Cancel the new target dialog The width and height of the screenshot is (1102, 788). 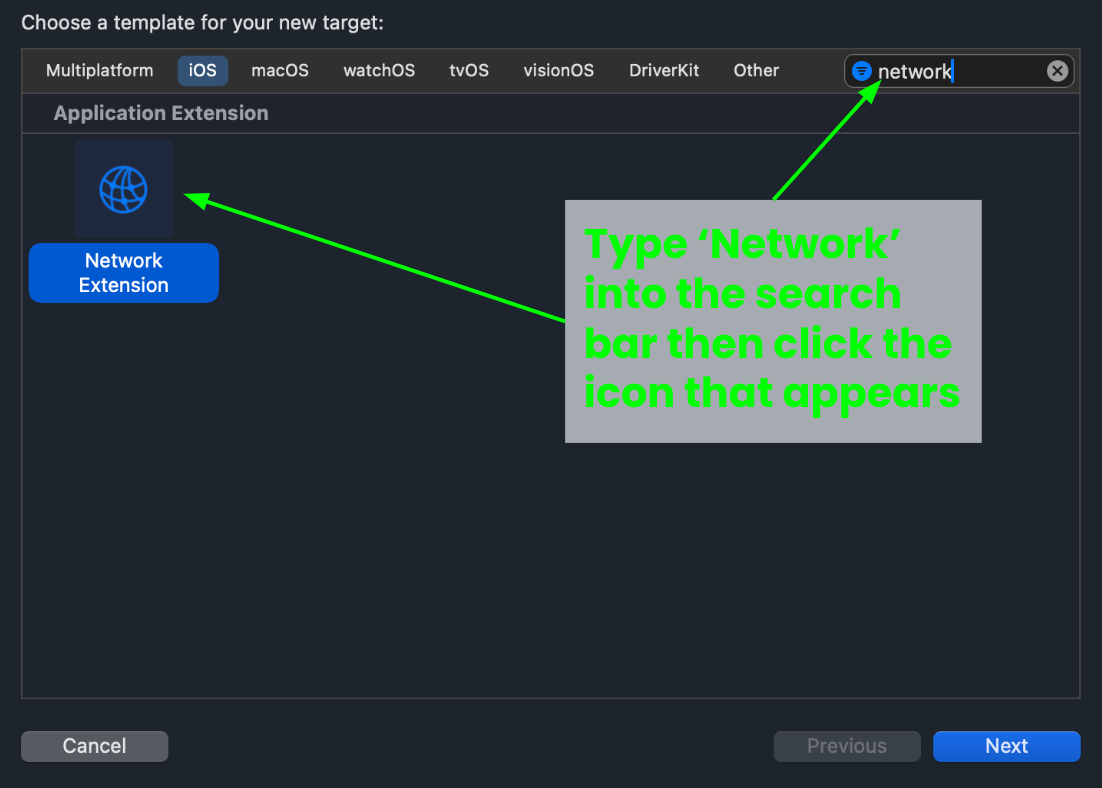click(94, 746)
